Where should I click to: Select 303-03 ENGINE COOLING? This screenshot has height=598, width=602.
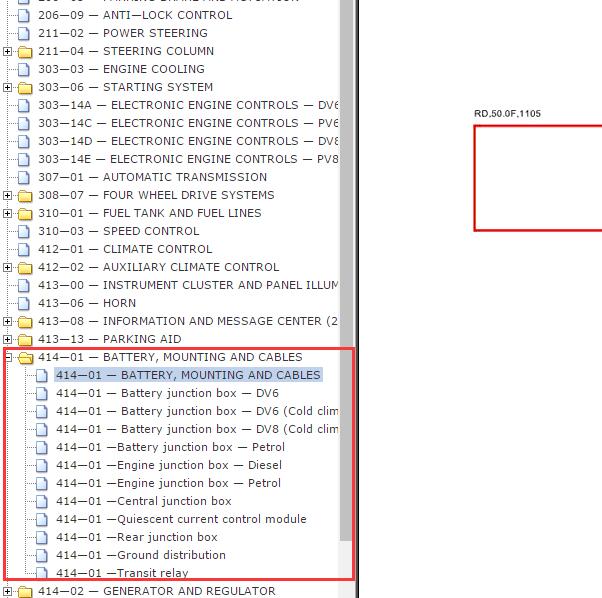tap(121, 69)
